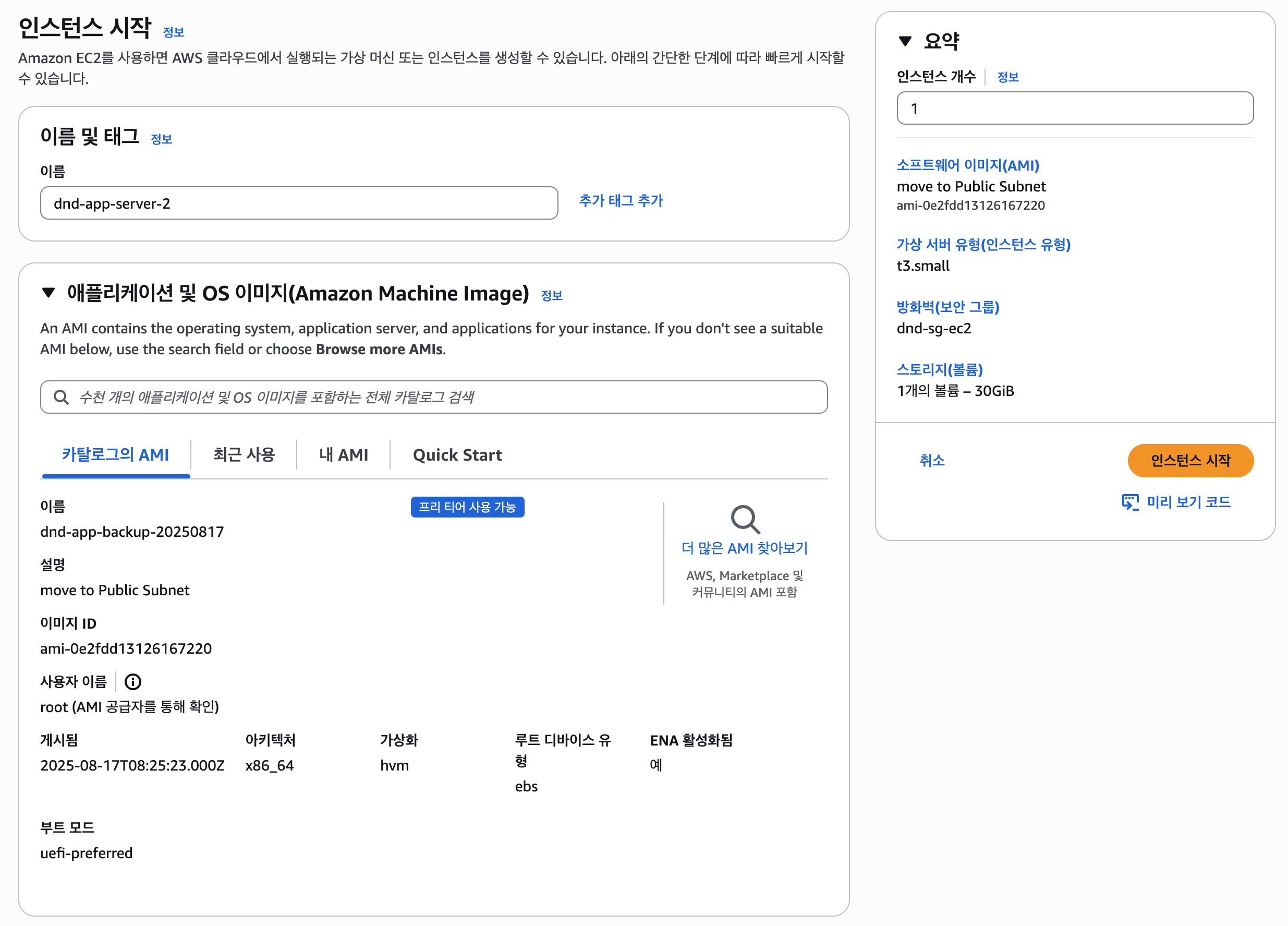Screen dimensions: 1288x926
Task: Click the search icon in the AMI catalog search field
Action: coord(62,397)
